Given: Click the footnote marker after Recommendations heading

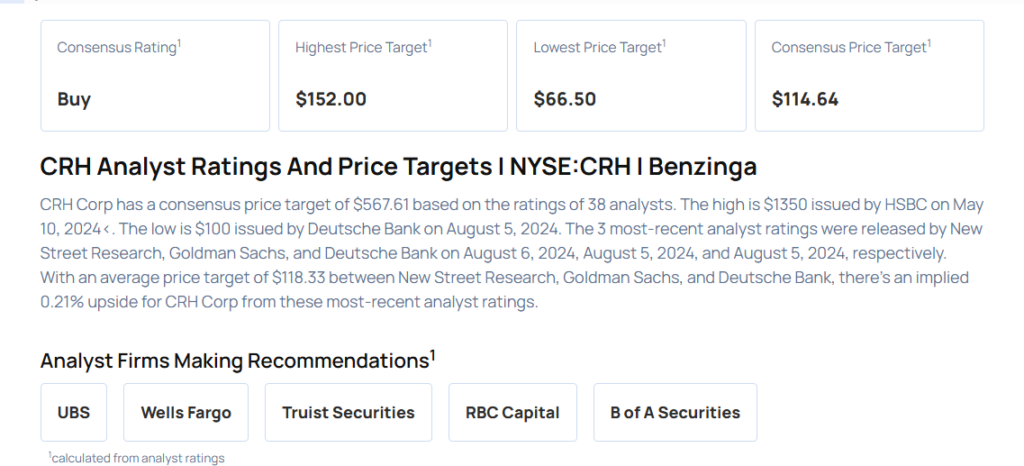Looking at the screenshot, I should (x=433, y=354).
